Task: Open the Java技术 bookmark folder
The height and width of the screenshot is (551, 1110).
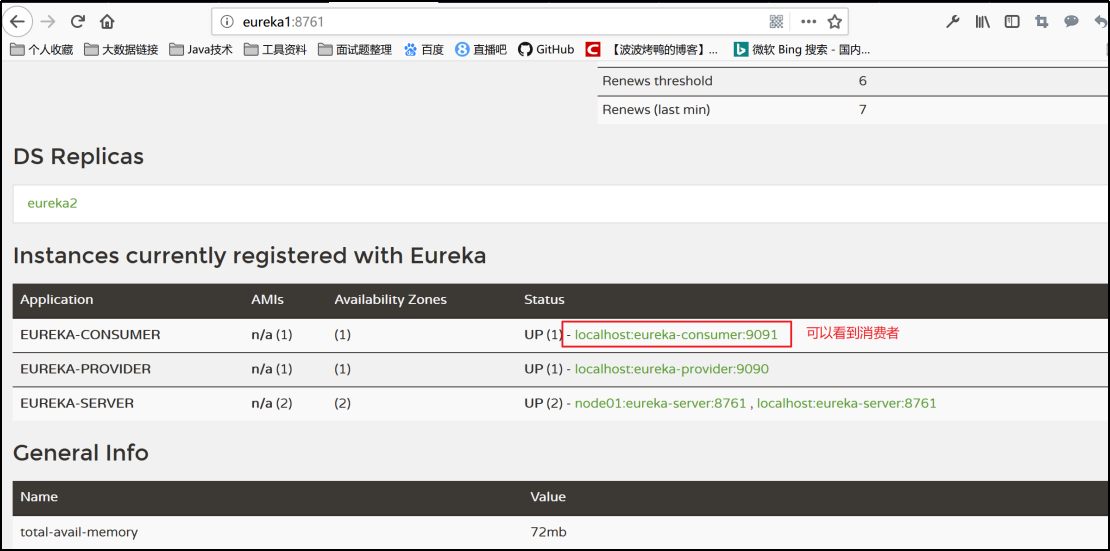Action: point(201,50)
